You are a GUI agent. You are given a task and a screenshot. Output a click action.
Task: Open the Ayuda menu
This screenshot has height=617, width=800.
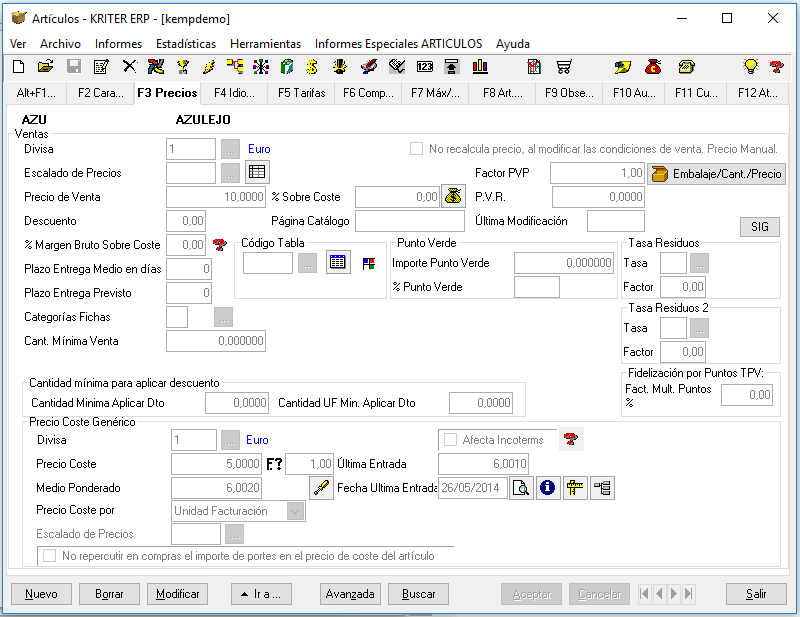[512, 44]
